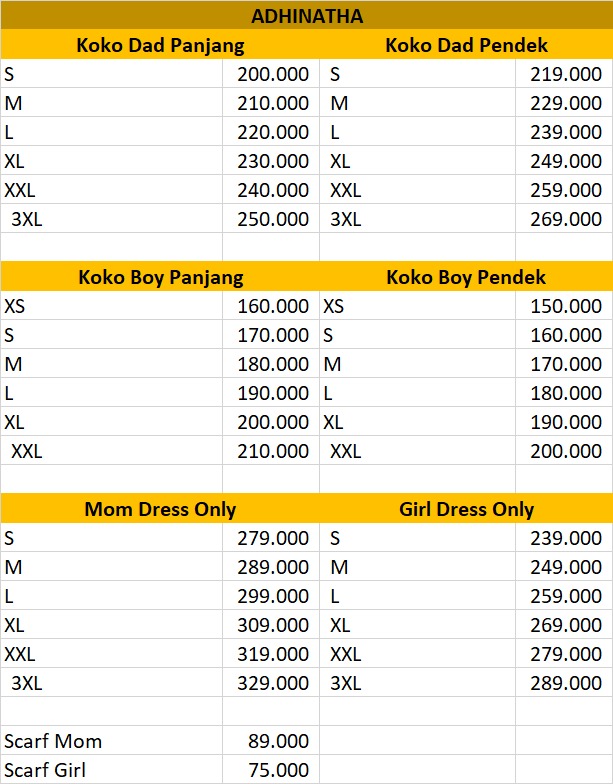Screen dimensions: 613x784
Task: Click the Girl Dress Only header
Action: click(466, 508)
